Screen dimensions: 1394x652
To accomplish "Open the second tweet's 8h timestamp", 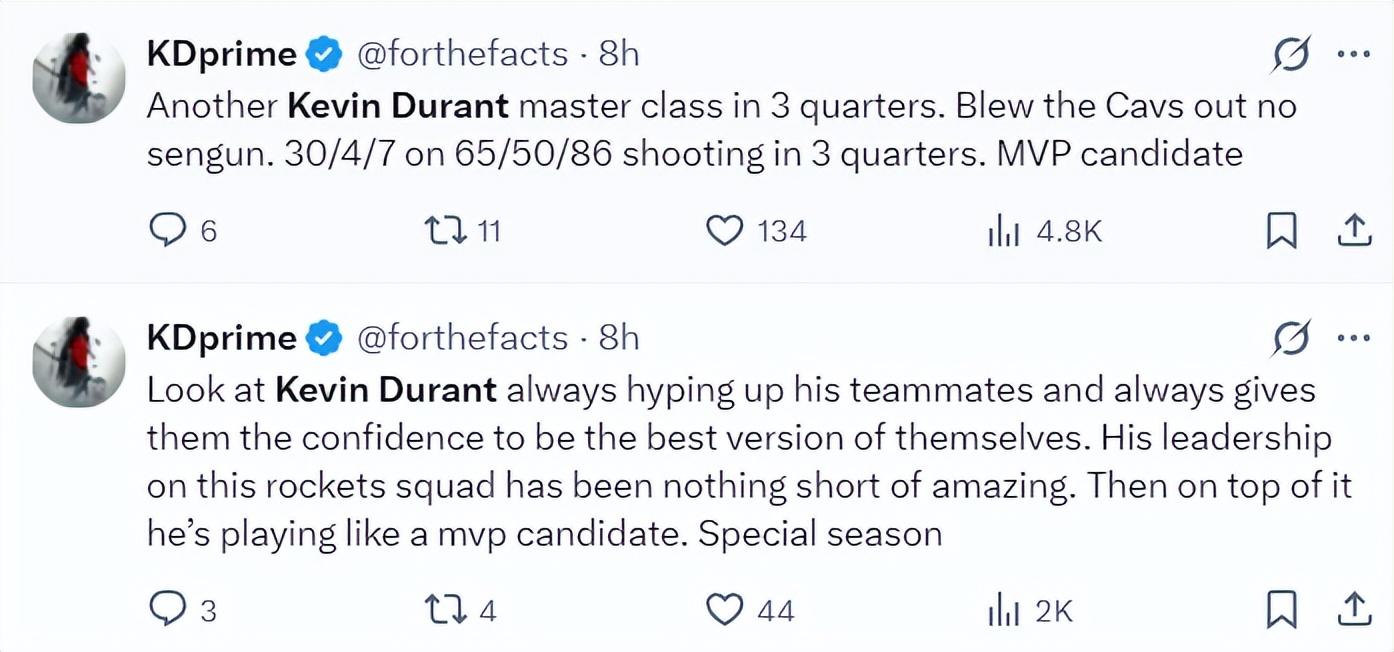I will (619, 338).
